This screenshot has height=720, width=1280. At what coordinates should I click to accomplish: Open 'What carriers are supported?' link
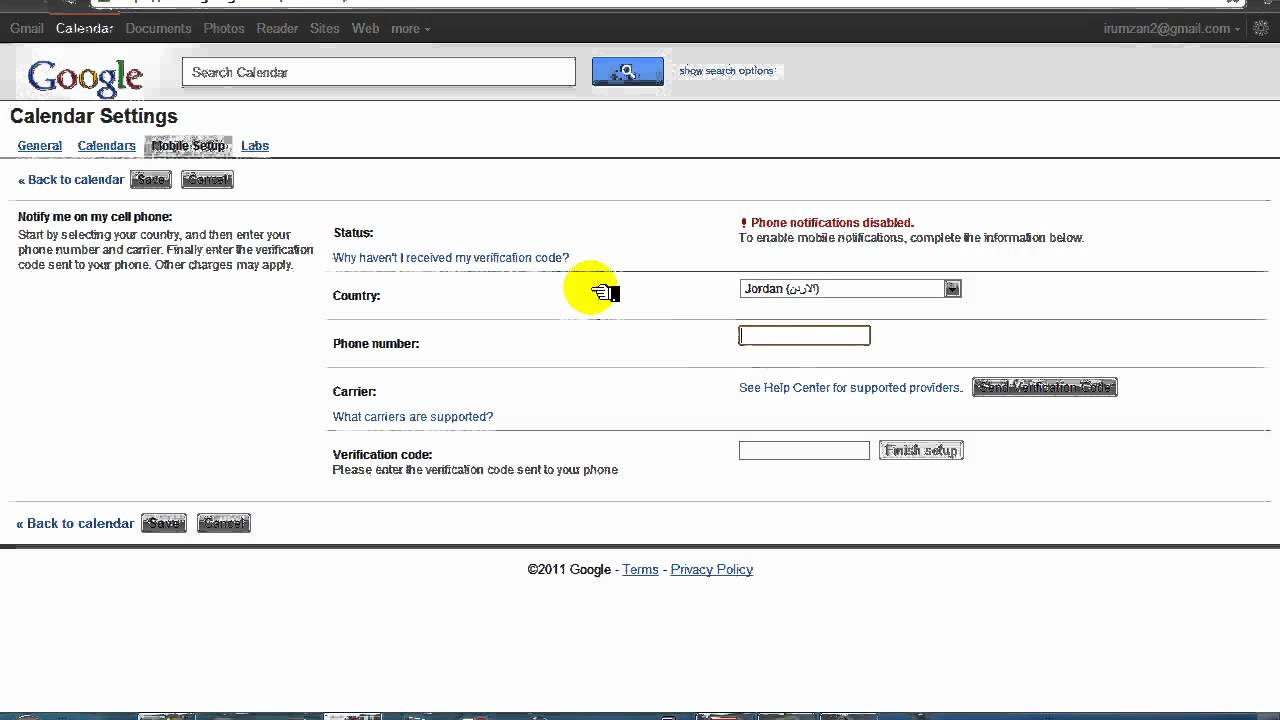click(x=413, y=417)
